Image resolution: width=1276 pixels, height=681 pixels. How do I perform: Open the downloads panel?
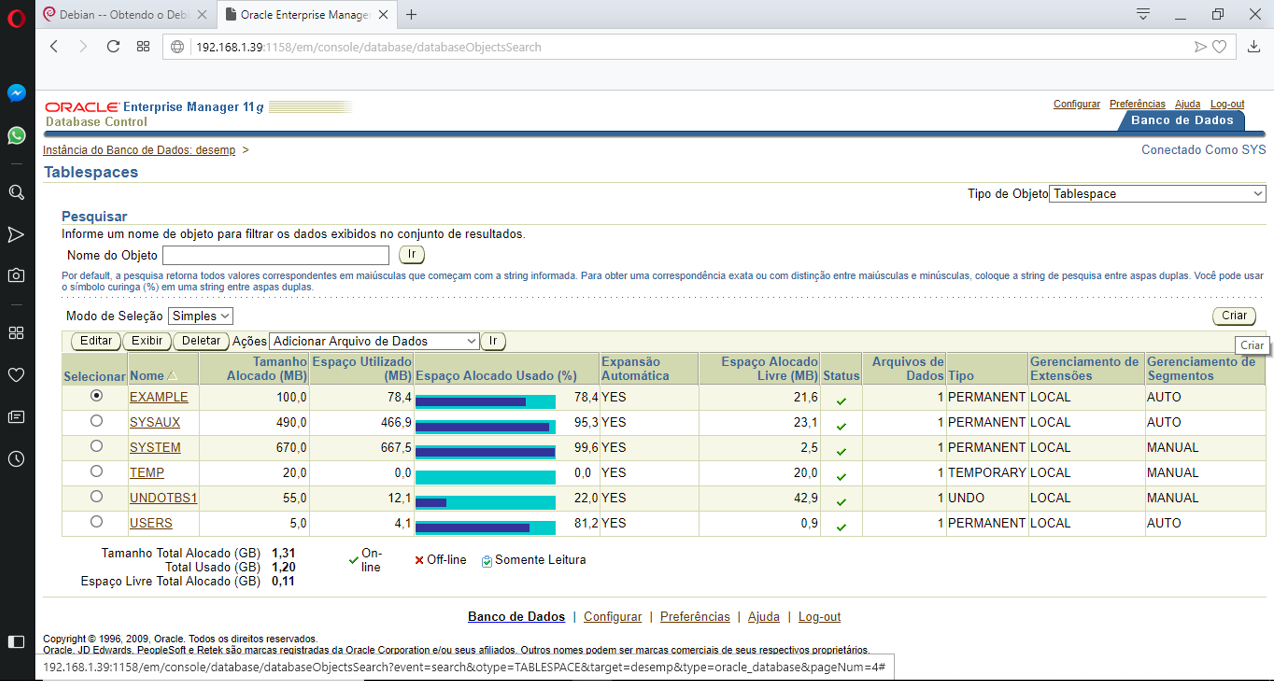1254,47
